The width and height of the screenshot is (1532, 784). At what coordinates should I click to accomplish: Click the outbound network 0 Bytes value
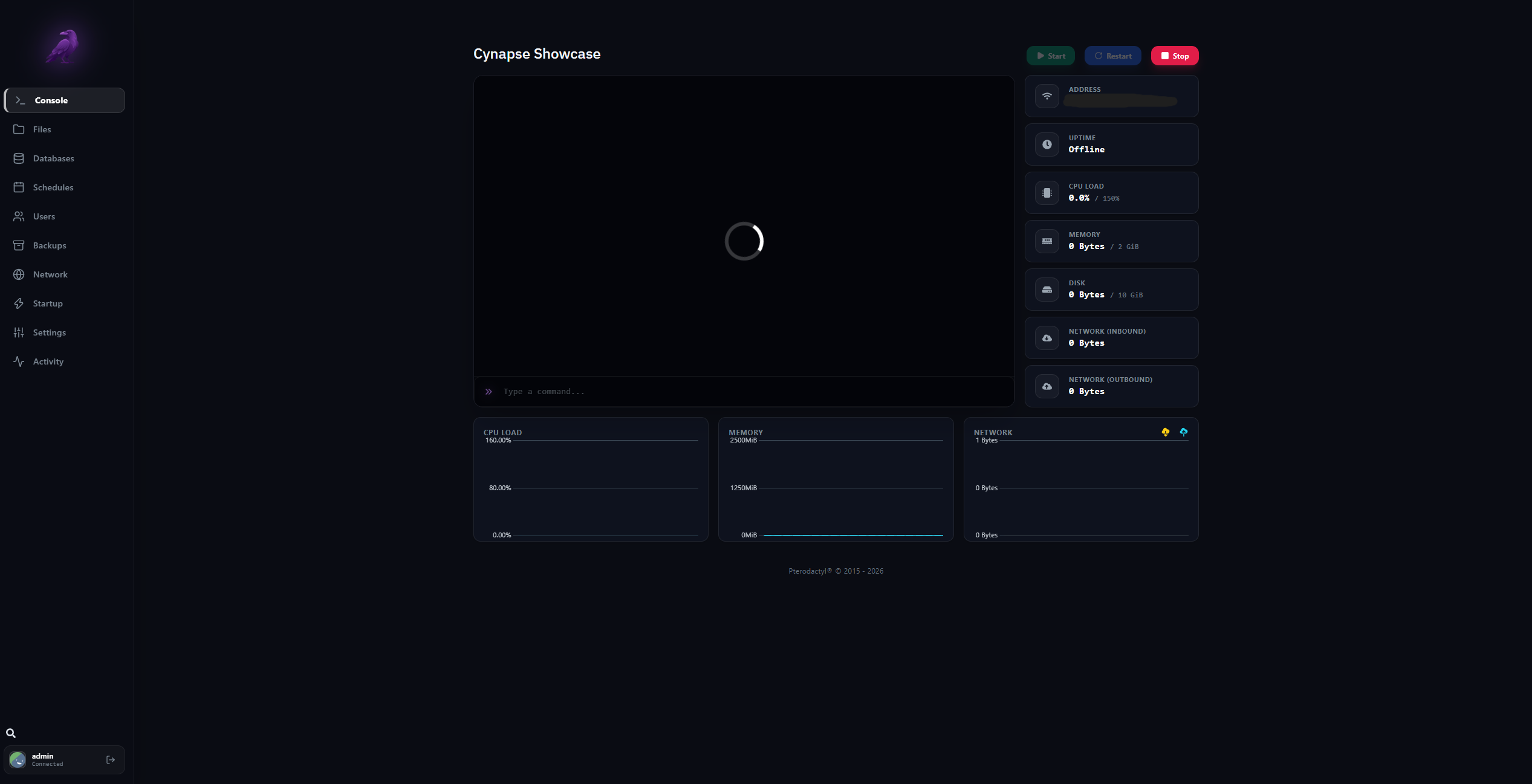pyautogui.click(x=1086, y=391)
